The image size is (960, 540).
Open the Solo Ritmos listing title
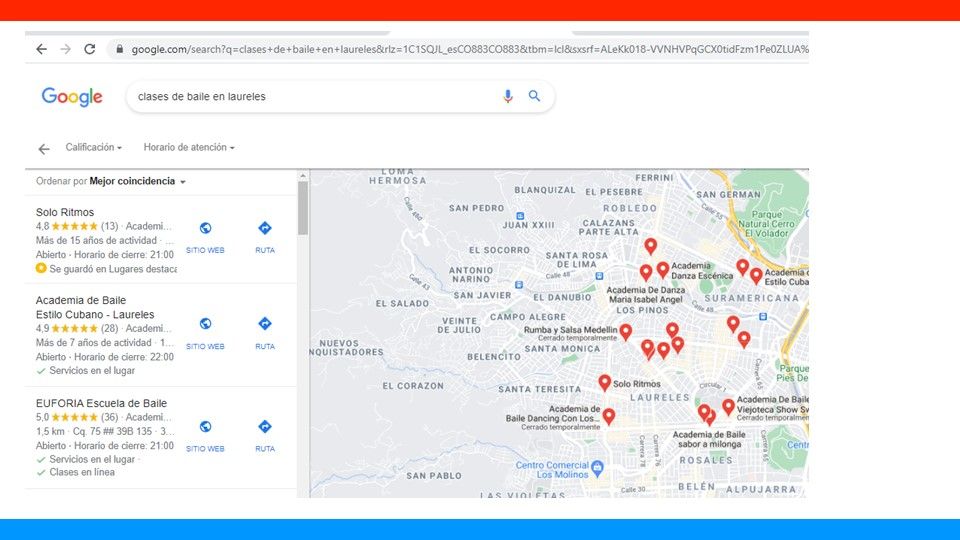65,212
